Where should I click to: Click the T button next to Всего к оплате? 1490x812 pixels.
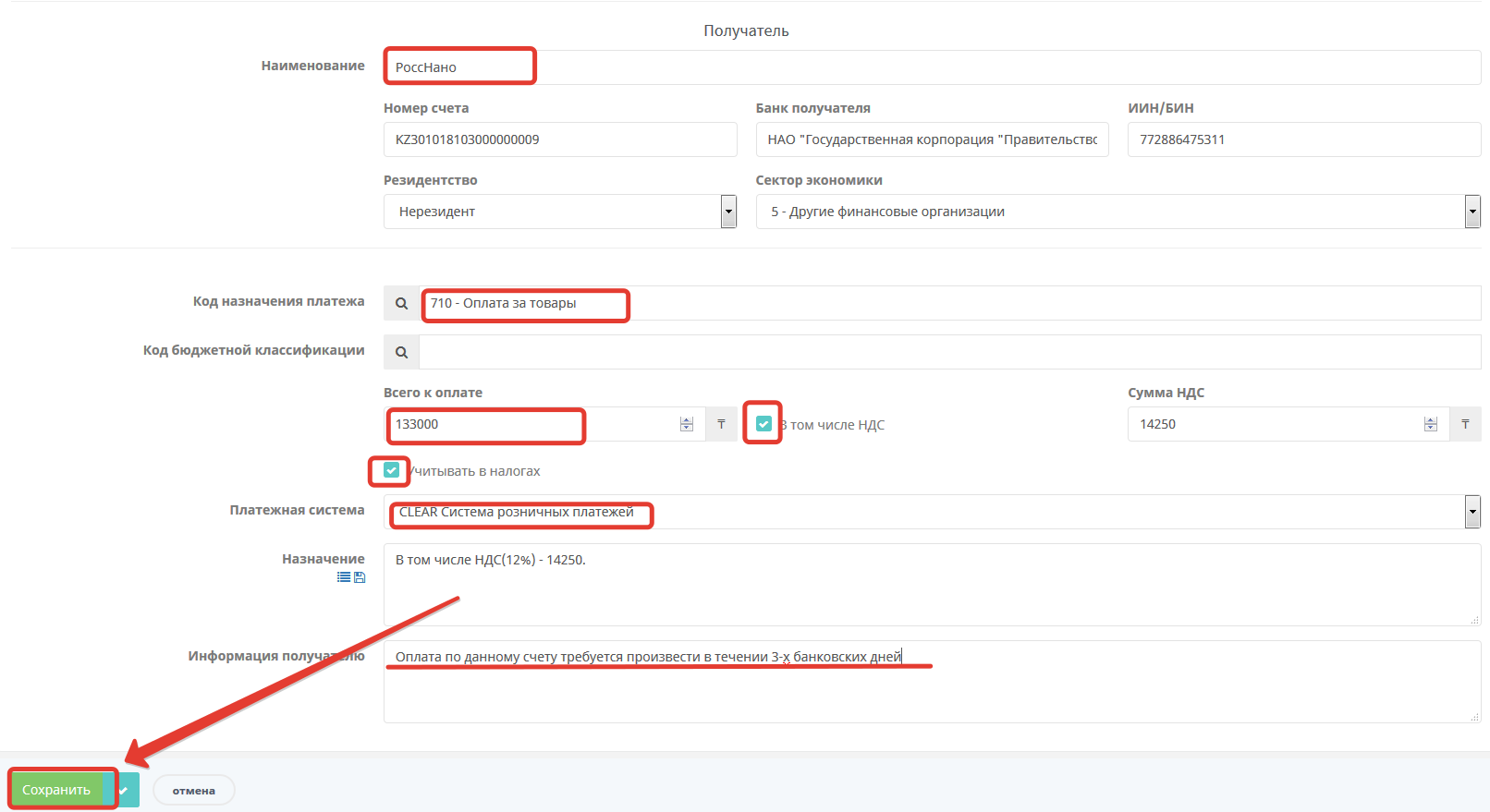(721, 424)
